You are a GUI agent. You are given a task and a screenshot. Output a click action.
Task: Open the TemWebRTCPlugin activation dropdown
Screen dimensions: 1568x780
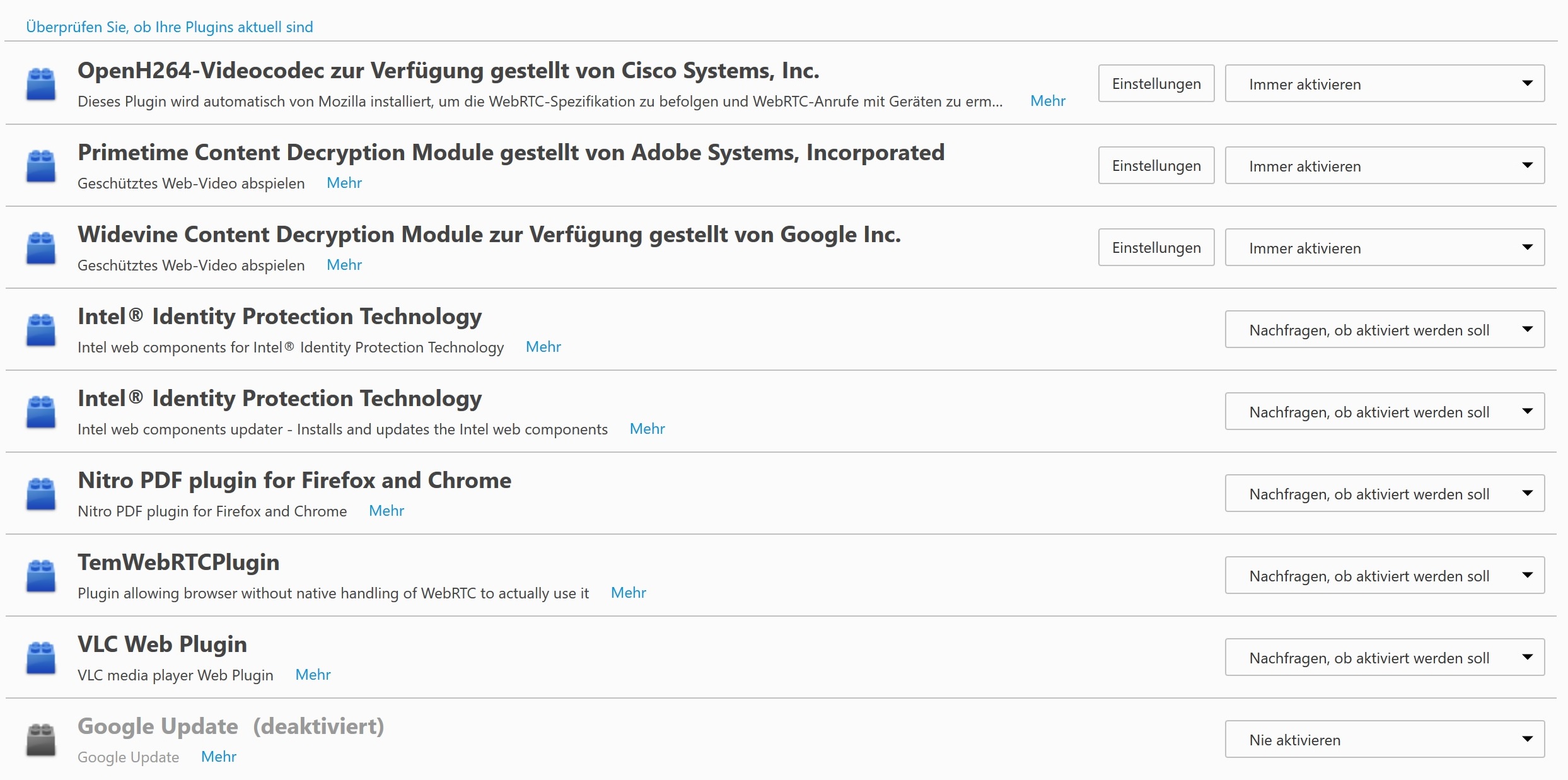[1384, 576]
